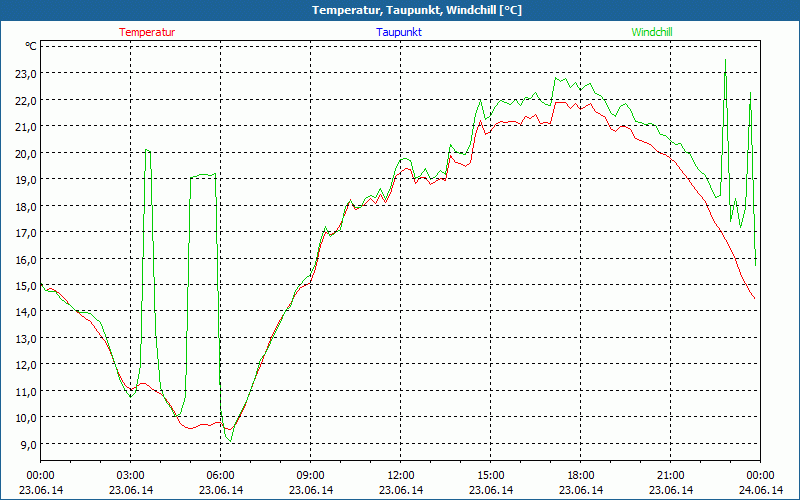Click the '21:00' time axis label

[x=670, y=476]
